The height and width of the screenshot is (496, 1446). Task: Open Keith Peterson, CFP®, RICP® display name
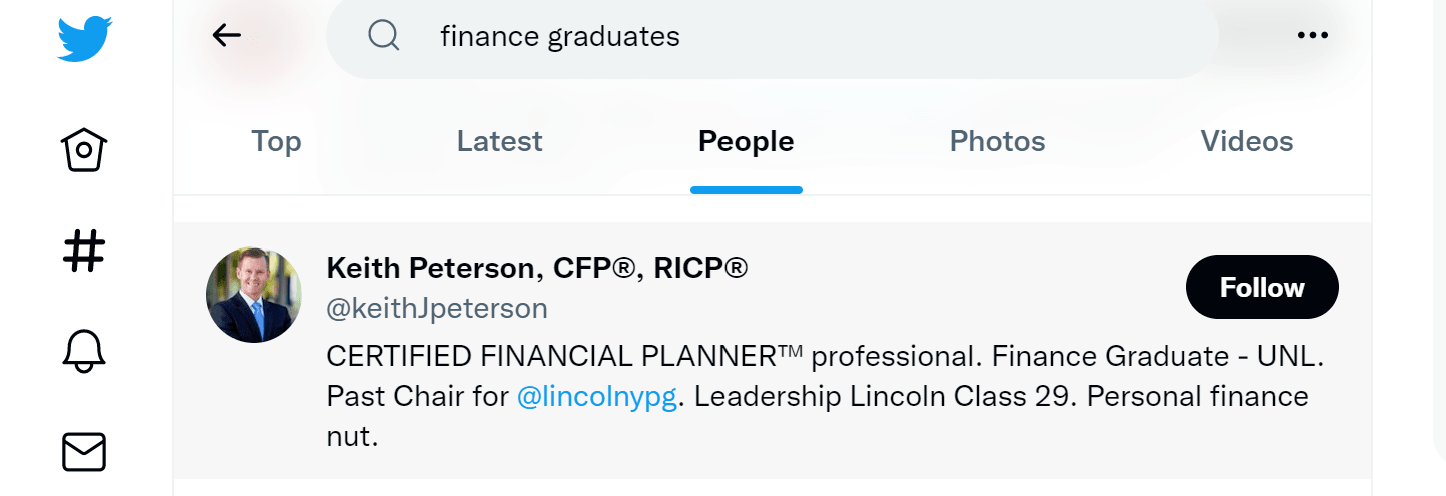pyautogui.click(x=537, y=268)
